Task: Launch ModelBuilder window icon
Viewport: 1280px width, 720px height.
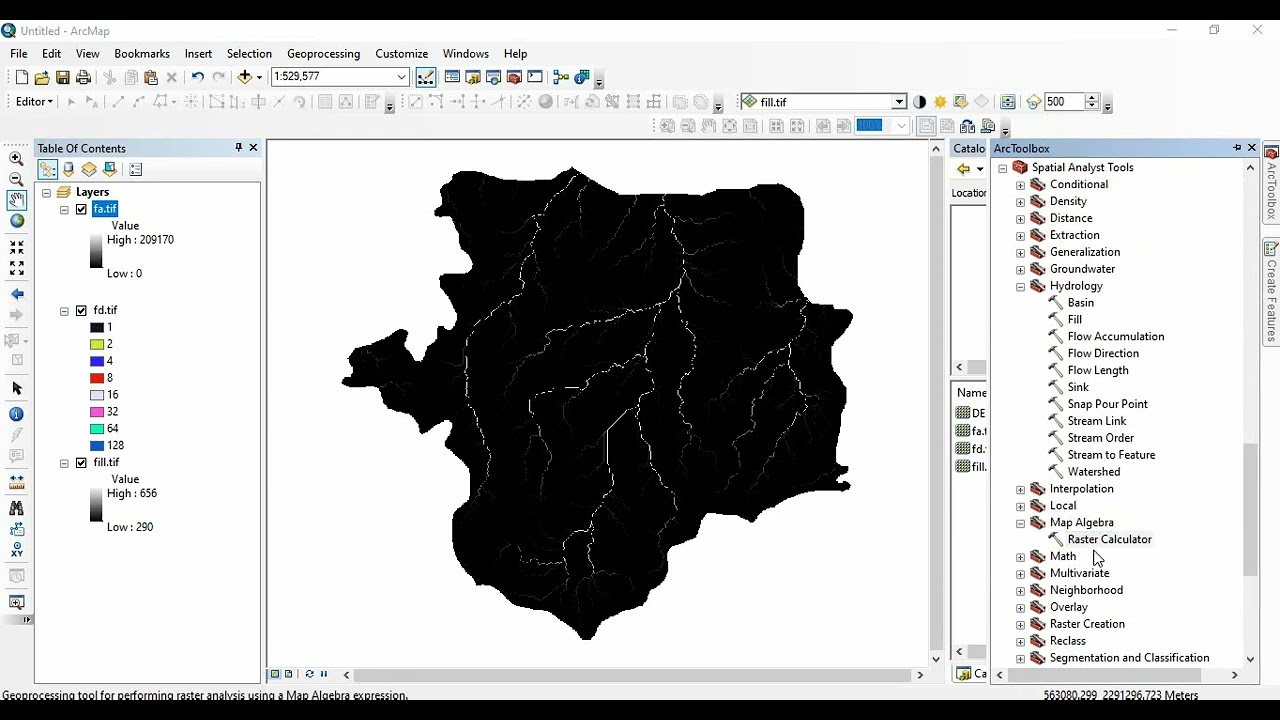Action: click(x=561, y=77)
